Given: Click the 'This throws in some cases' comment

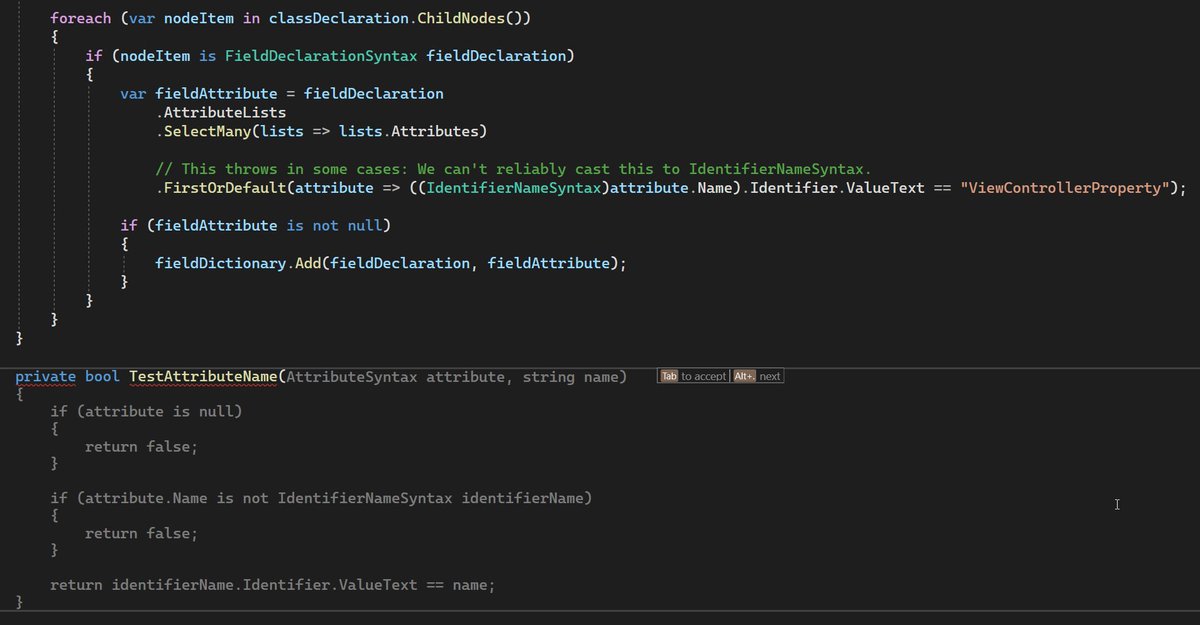Looking at the screenshot, I should pyautogui.click(x=514, y=169).
